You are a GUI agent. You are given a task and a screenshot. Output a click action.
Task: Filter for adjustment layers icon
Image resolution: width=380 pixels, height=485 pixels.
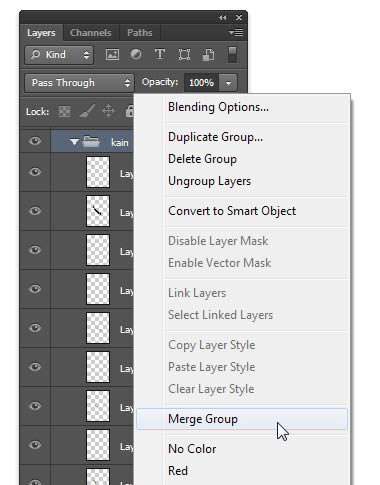click(136, 54)
